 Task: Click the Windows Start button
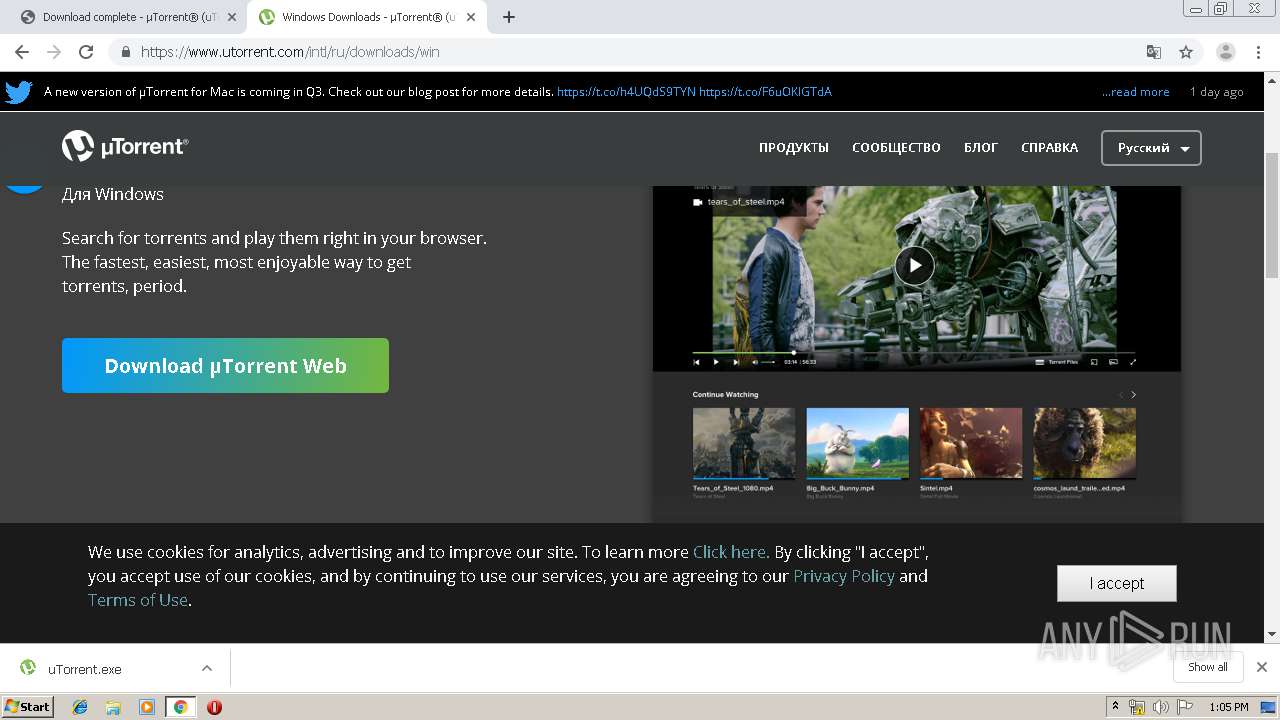click(x=28, y=707)
